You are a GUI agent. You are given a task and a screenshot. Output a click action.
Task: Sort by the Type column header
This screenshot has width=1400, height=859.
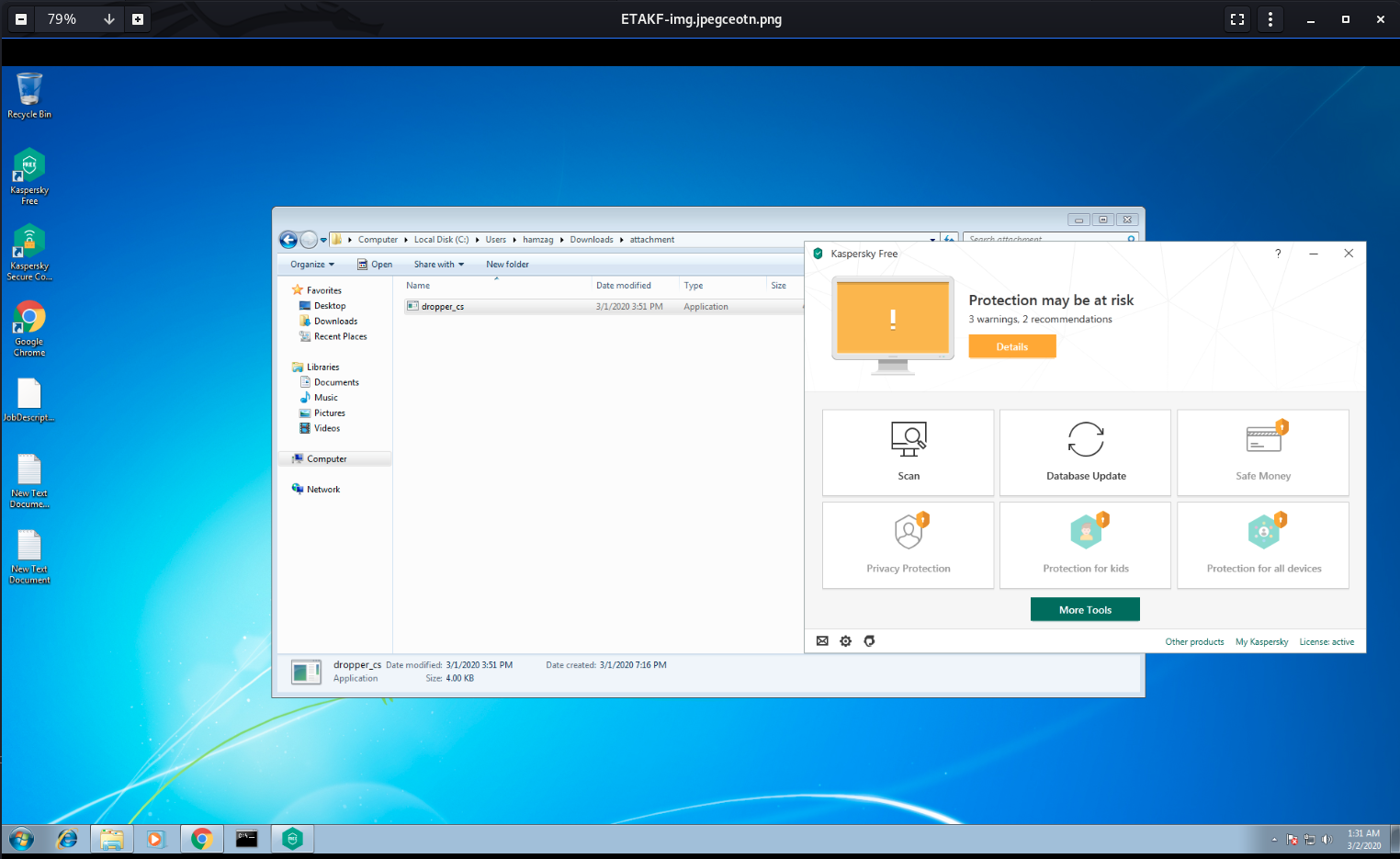coord(723,286)
